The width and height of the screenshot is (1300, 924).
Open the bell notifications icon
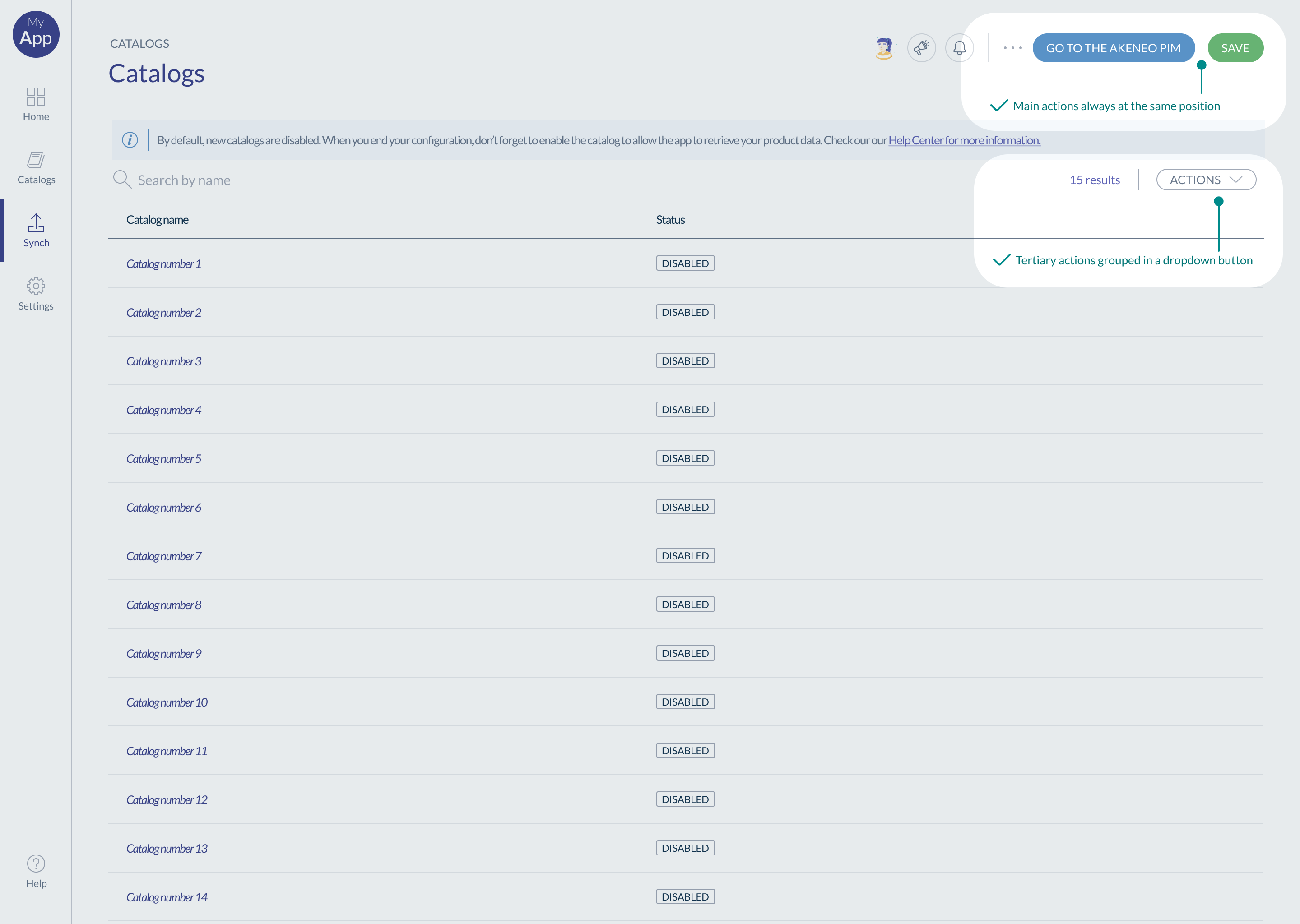coord(960,48)
